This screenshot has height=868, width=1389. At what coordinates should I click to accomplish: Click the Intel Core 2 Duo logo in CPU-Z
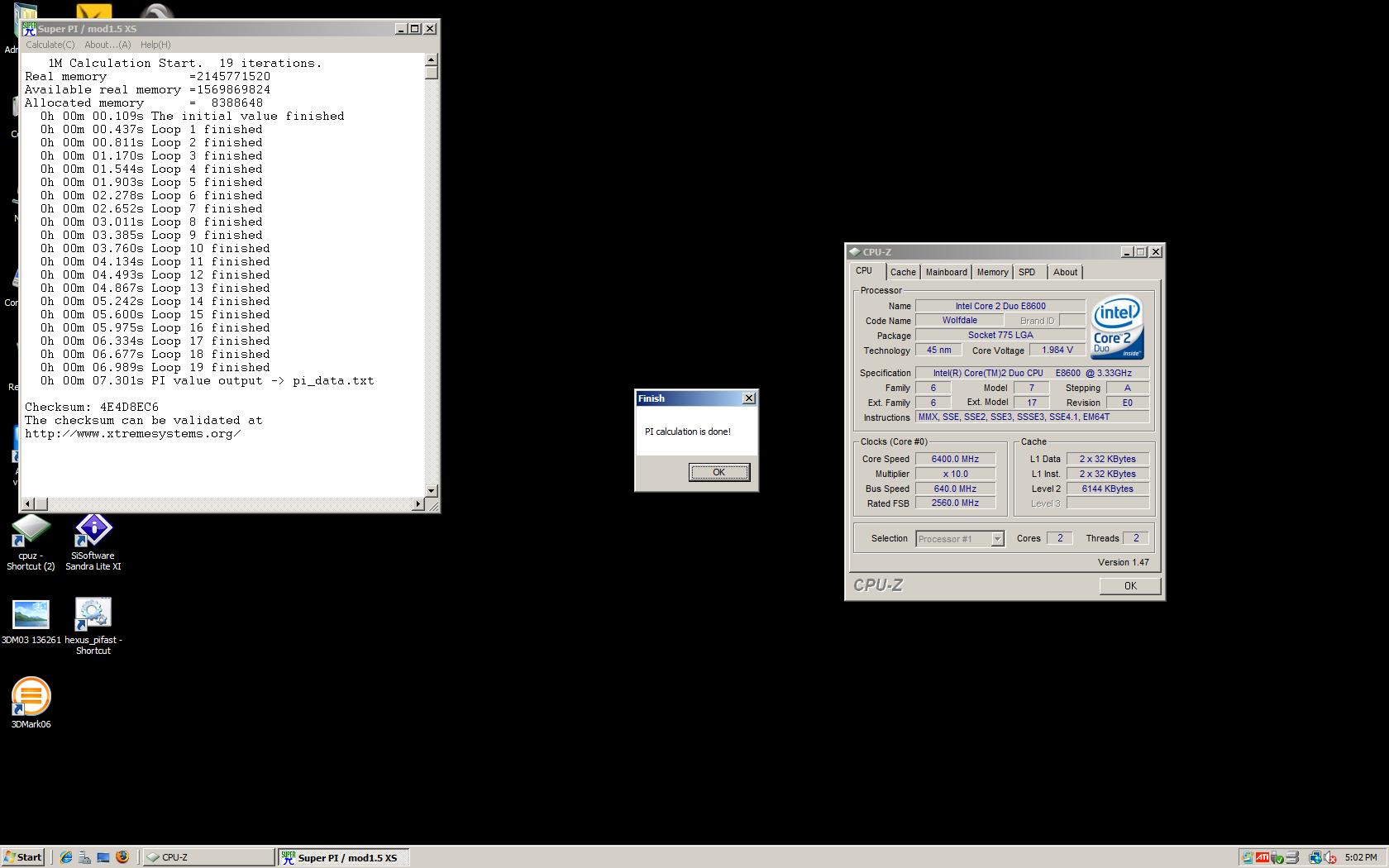pos(1117,327)
